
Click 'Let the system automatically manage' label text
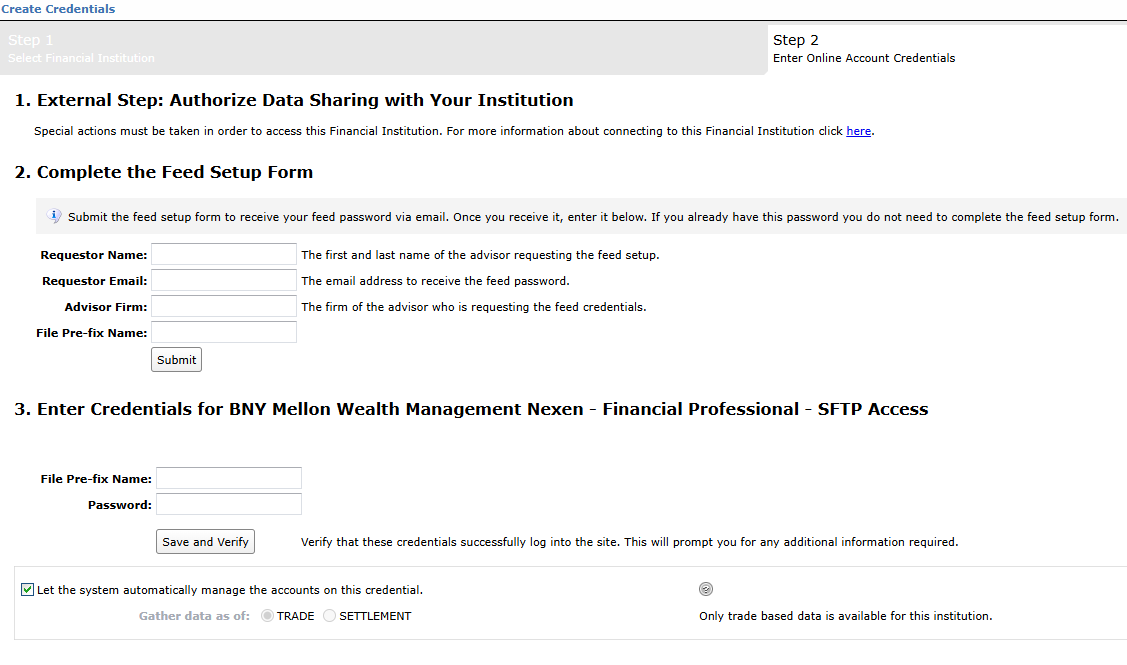[230, 590]
